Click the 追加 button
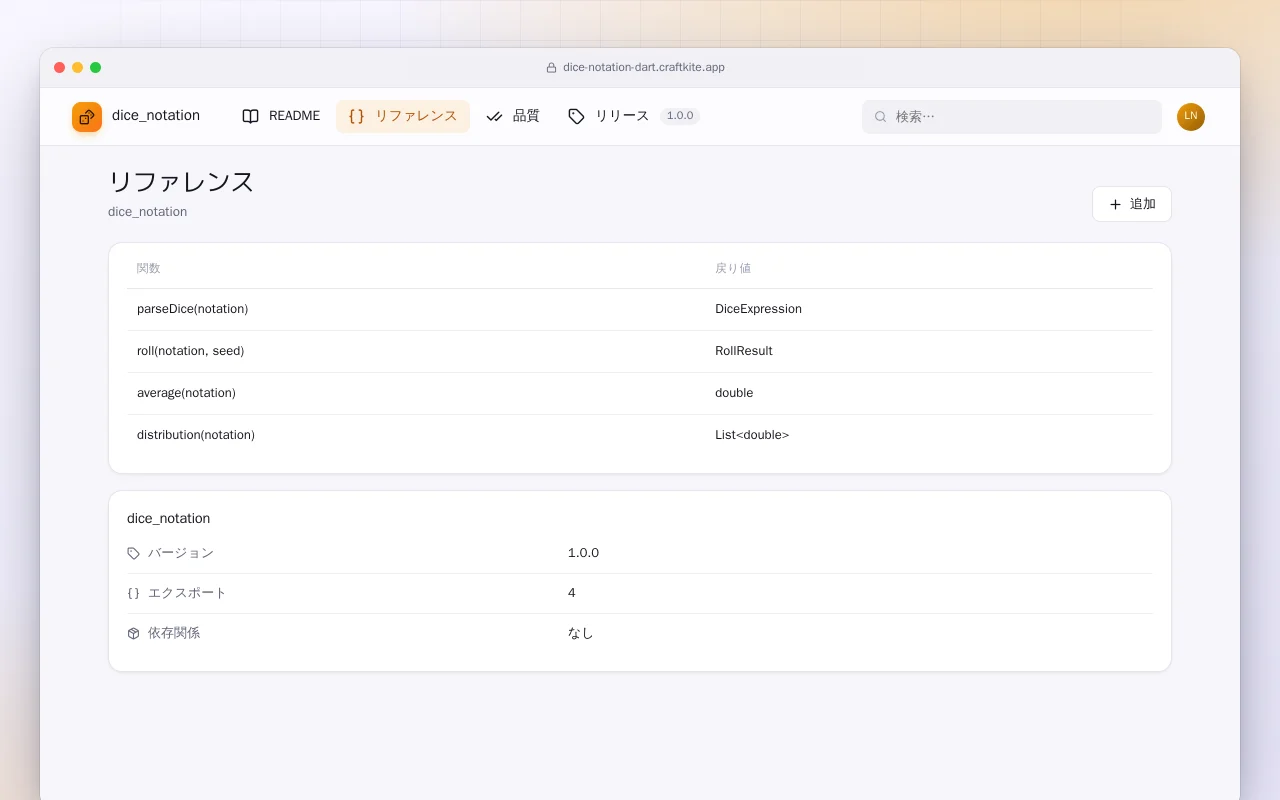 coord(1132,204)
